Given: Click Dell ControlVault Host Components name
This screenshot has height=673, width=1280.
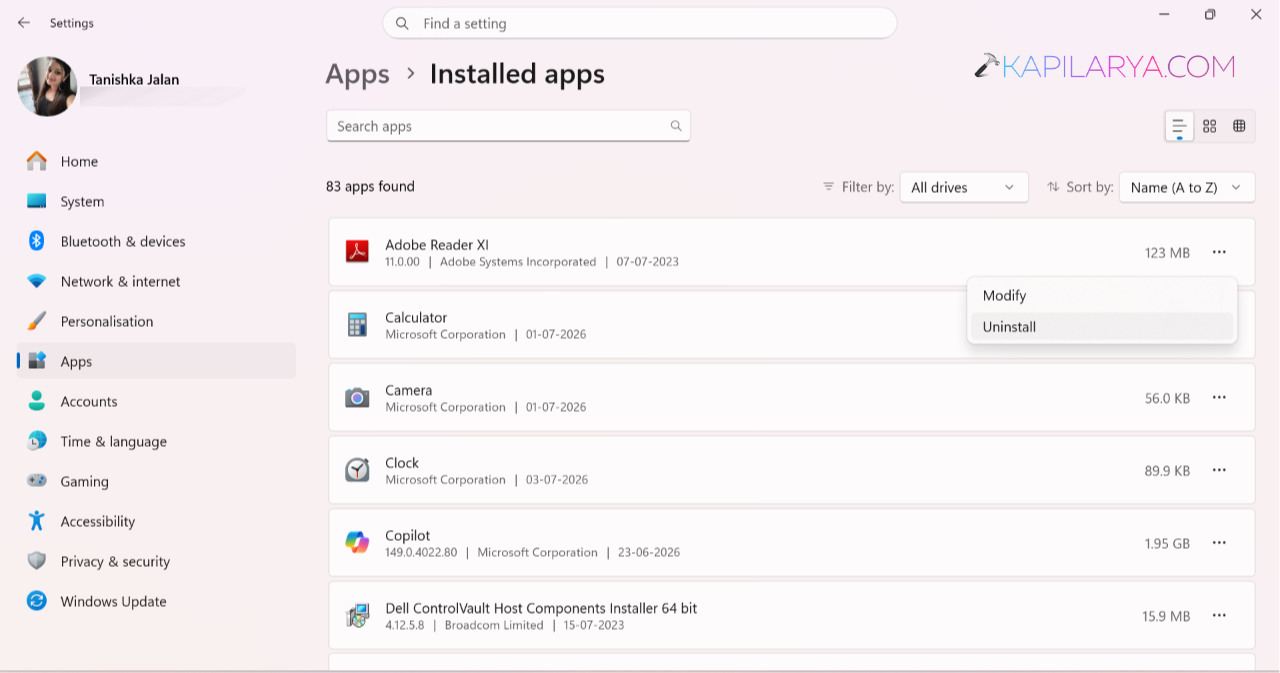Looking at the screenshot, I should point(541,608).
